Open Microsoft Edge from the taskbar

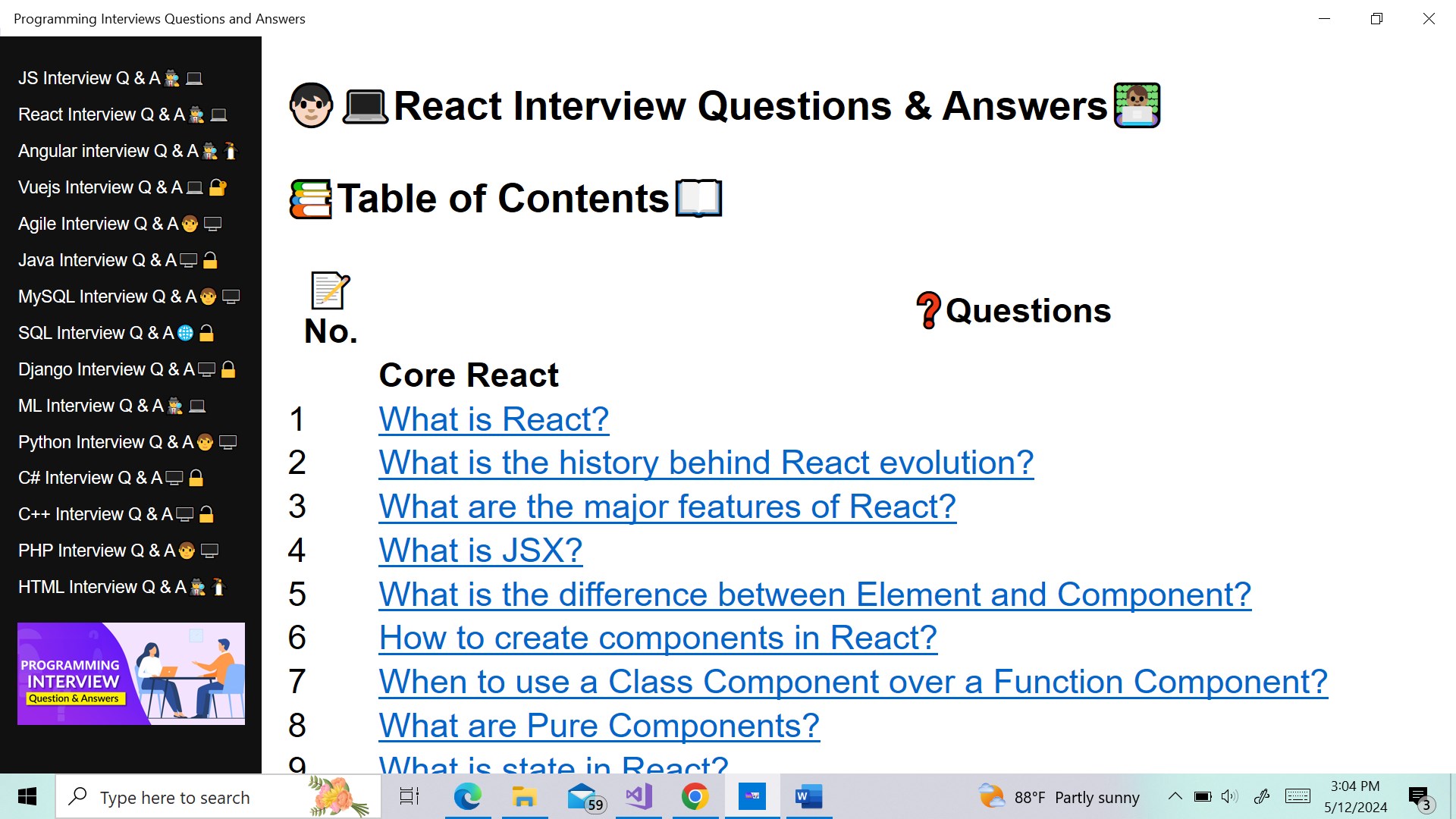[467, 796]
